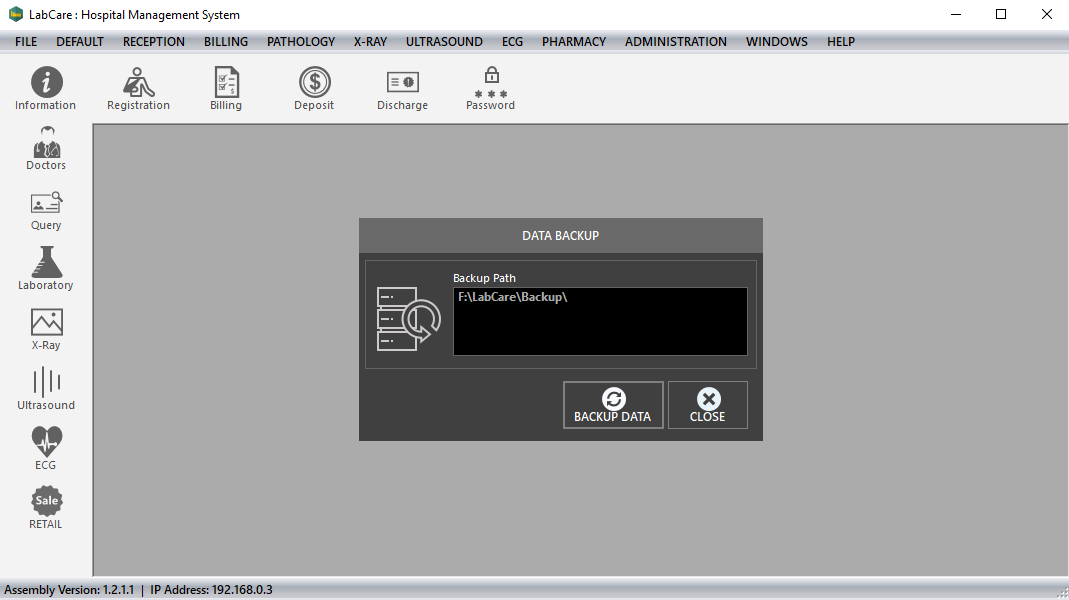The width and height of the screenshot is (1069, 600).
Task: Open the Password lock icon
Action: (491, 89)
